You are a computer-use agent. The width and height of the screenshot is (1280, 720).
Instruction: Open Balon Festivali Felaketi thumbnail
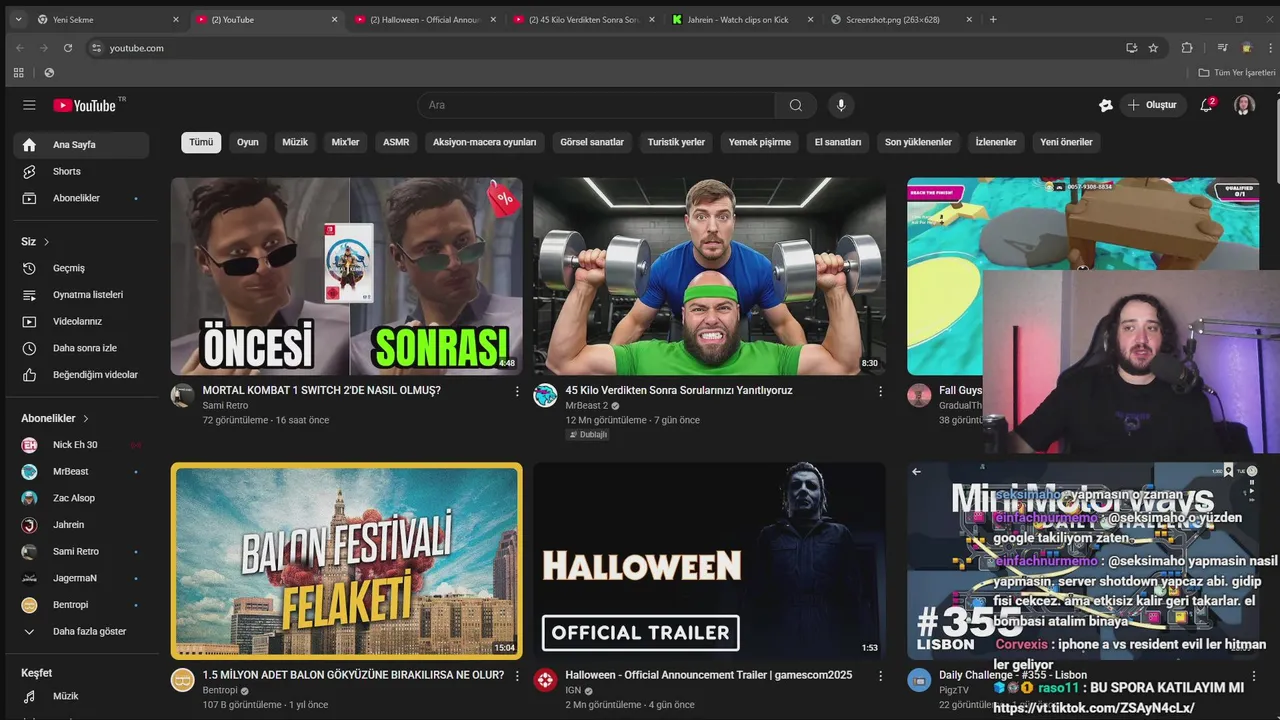(346, 560)
